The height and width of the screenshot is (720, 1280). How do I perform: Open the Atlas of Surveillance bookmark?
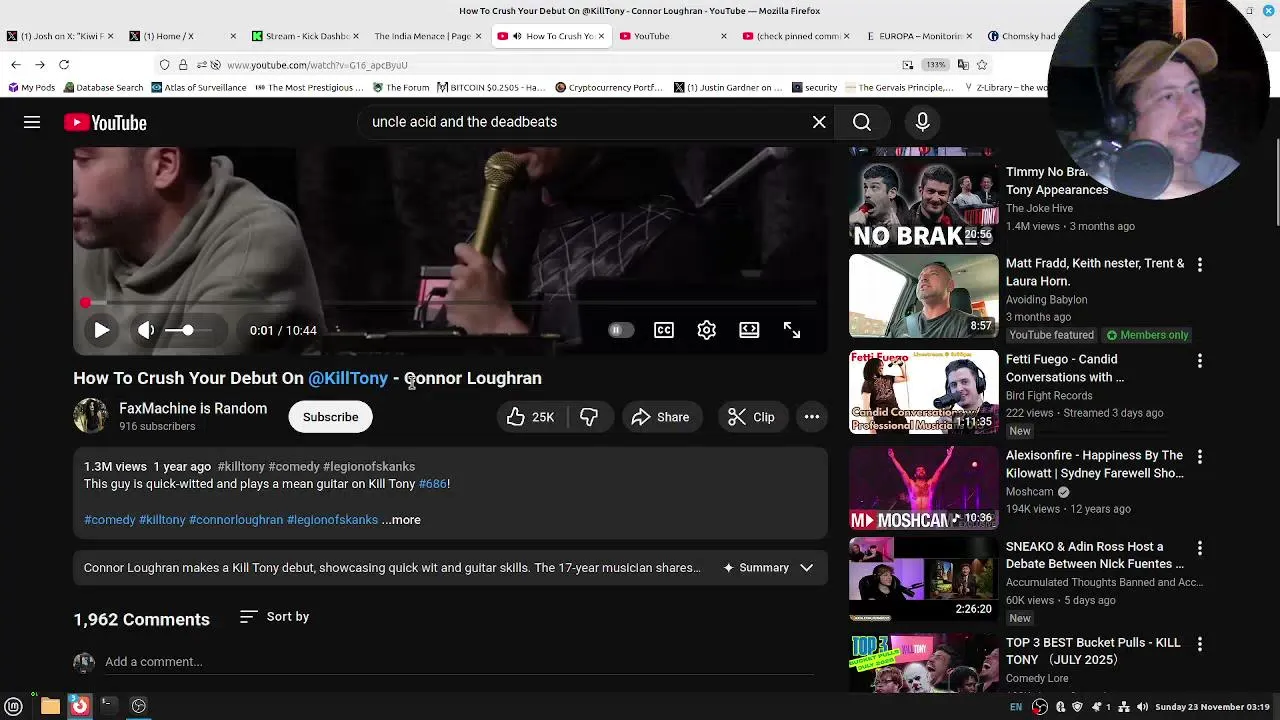coord(199,88)
